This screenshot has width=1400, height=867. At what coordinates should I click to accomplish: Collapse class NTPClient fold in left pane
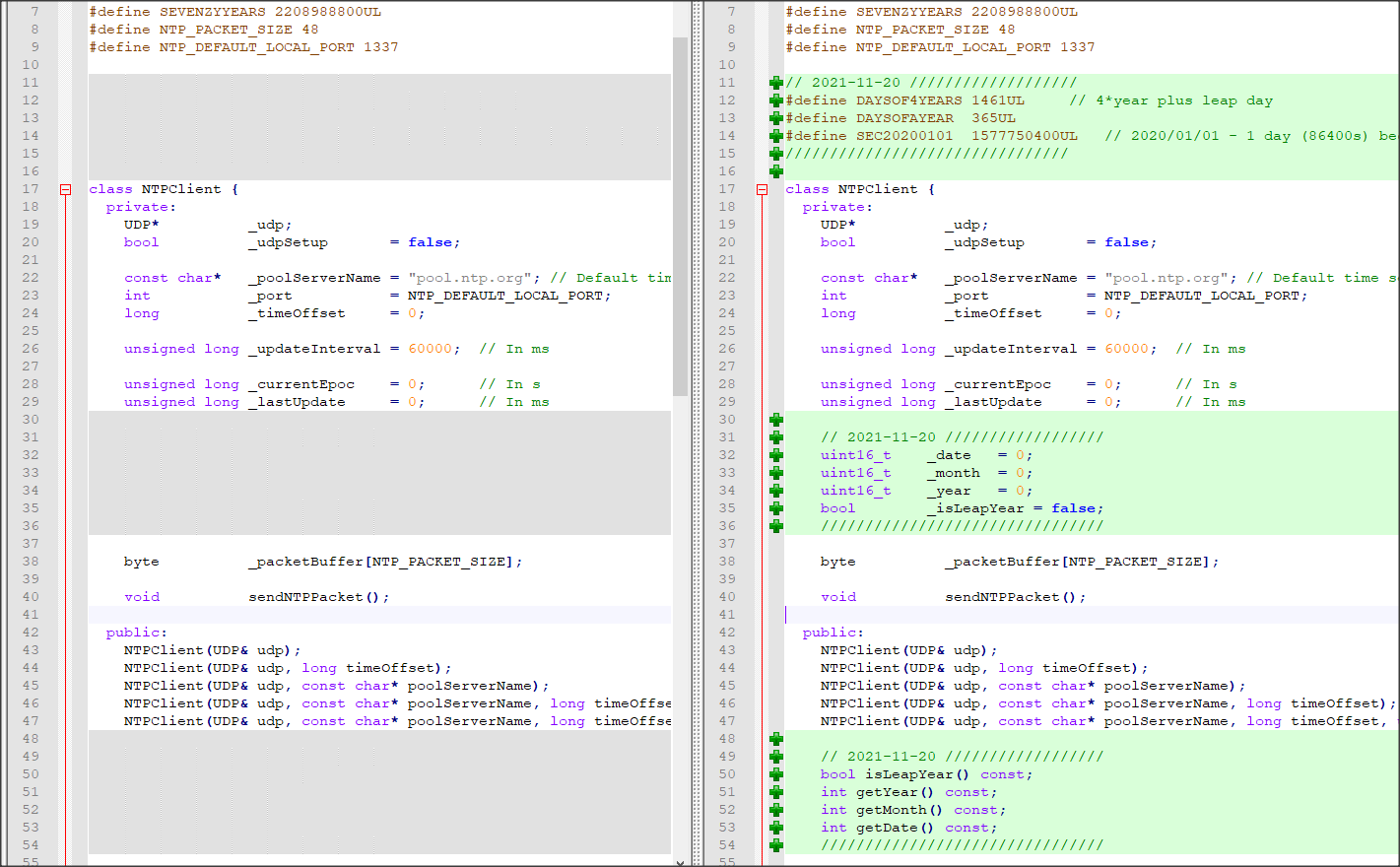pyautogui.click(x=66, y=189)
